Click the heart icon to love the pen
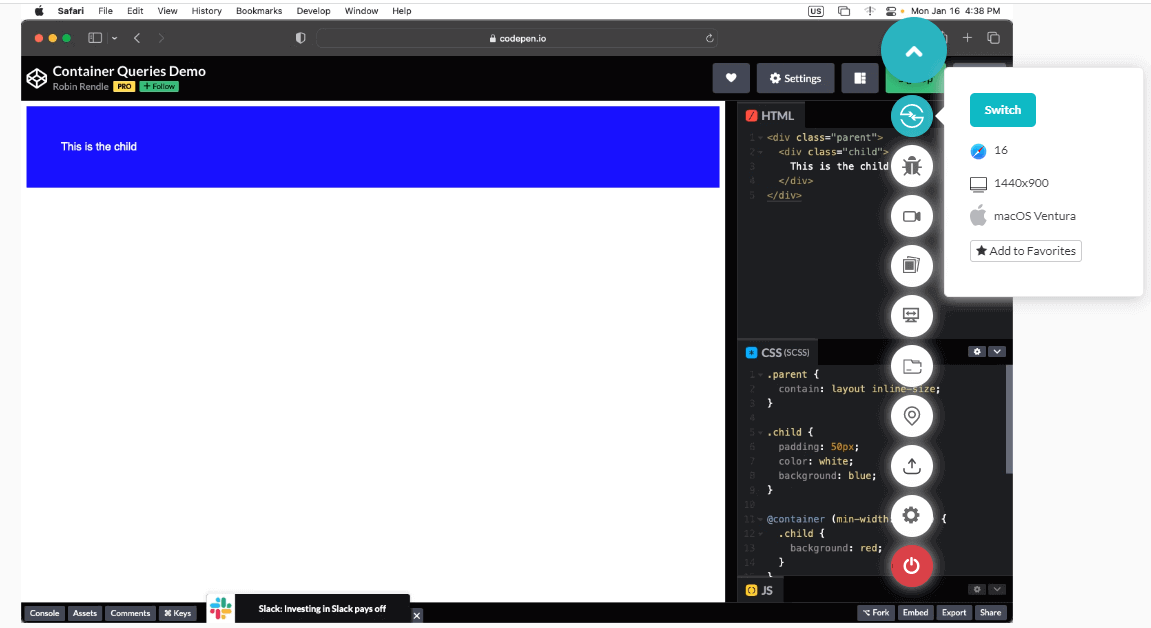The height and width of the screenshot is (628, 1151). coord(731,78)
